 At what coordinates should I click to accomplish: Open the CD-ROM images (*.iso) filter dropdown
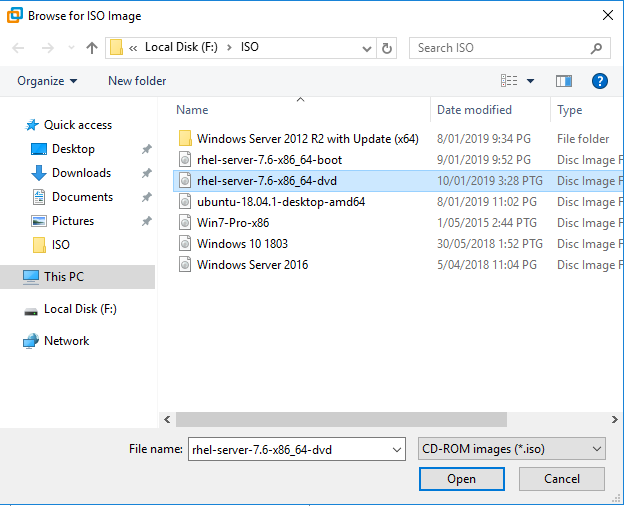click(512, 449)
